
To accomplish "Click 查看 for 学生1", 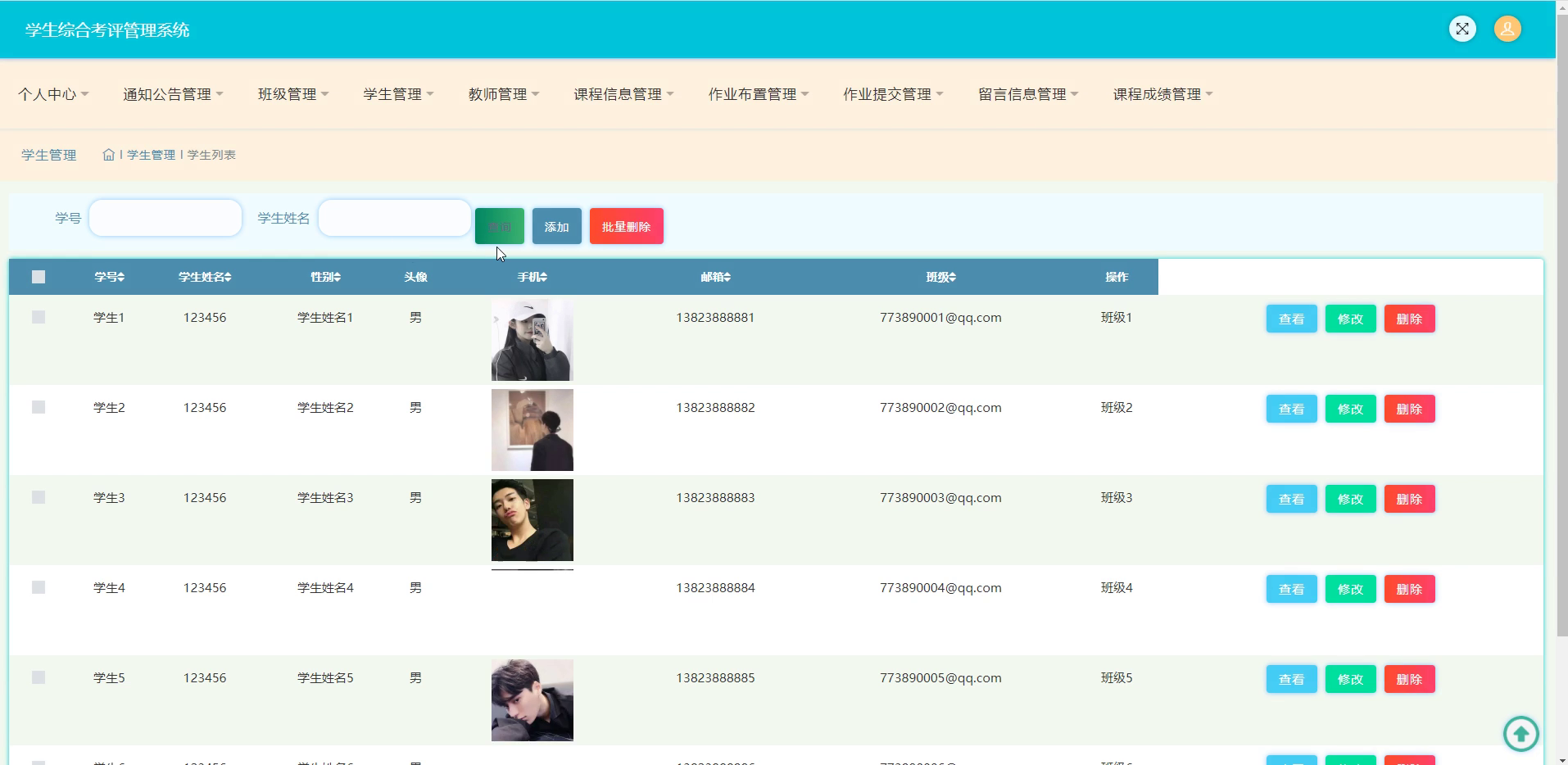I will tap(1292, 319).
